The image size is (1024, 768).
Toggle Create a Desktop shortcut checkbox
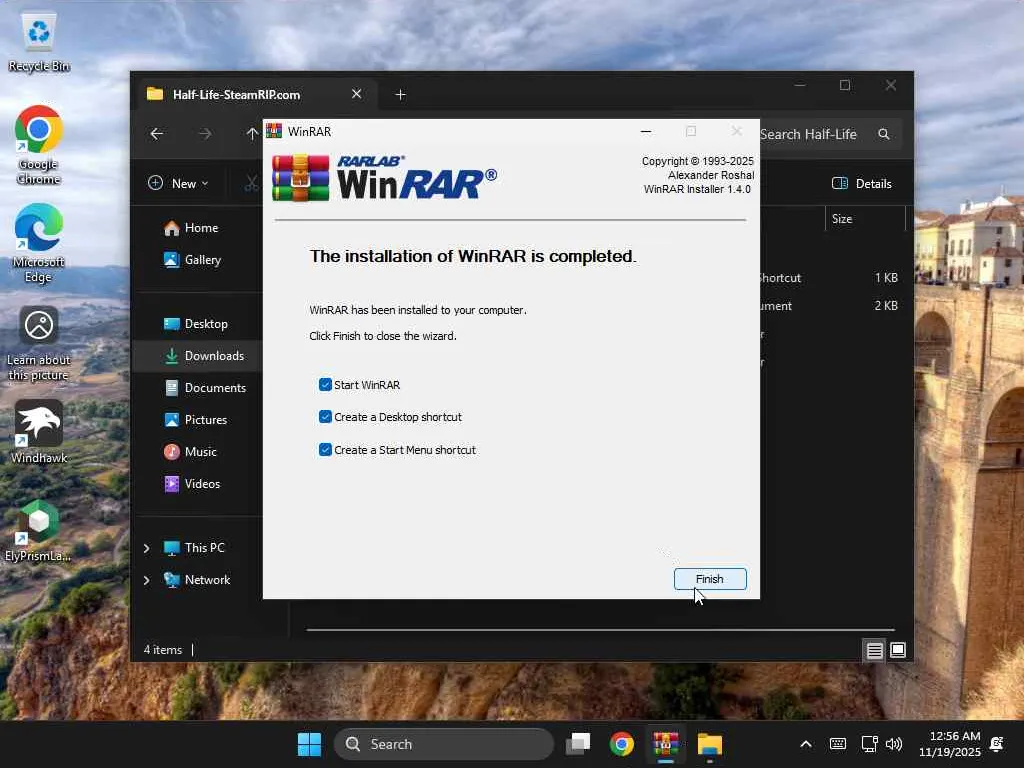[x=325, y=417]
